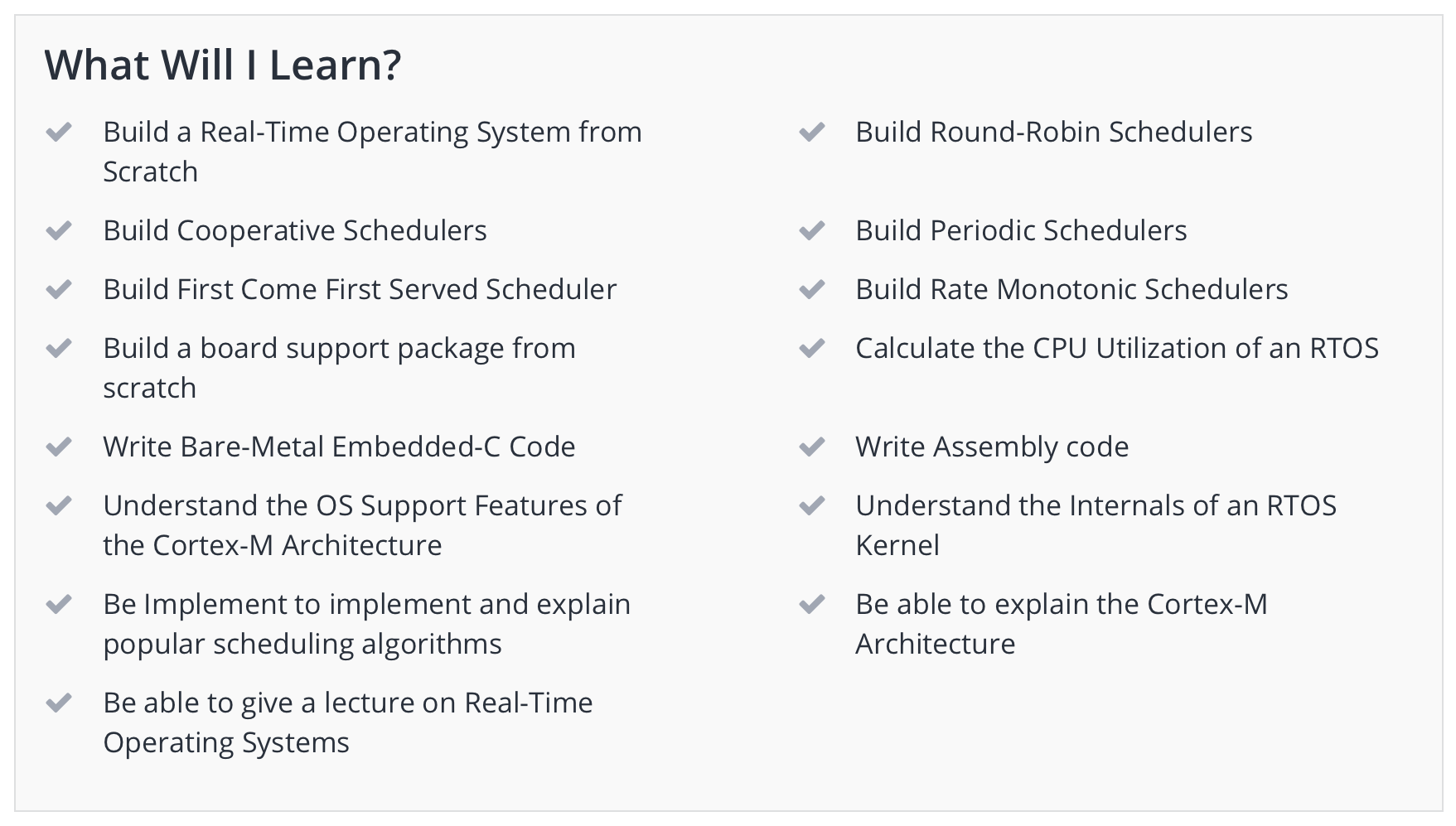Click checkmark beside Internals of an RTOS Kernel
1456x826 pixels.
(x=811, y=505)
